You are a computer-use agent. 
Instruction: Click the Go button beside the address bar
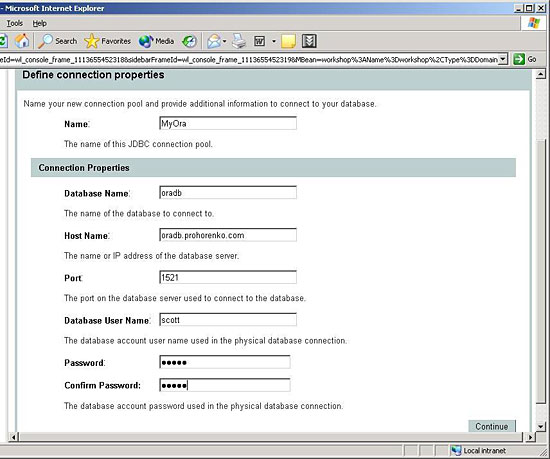tap(525, 59)
